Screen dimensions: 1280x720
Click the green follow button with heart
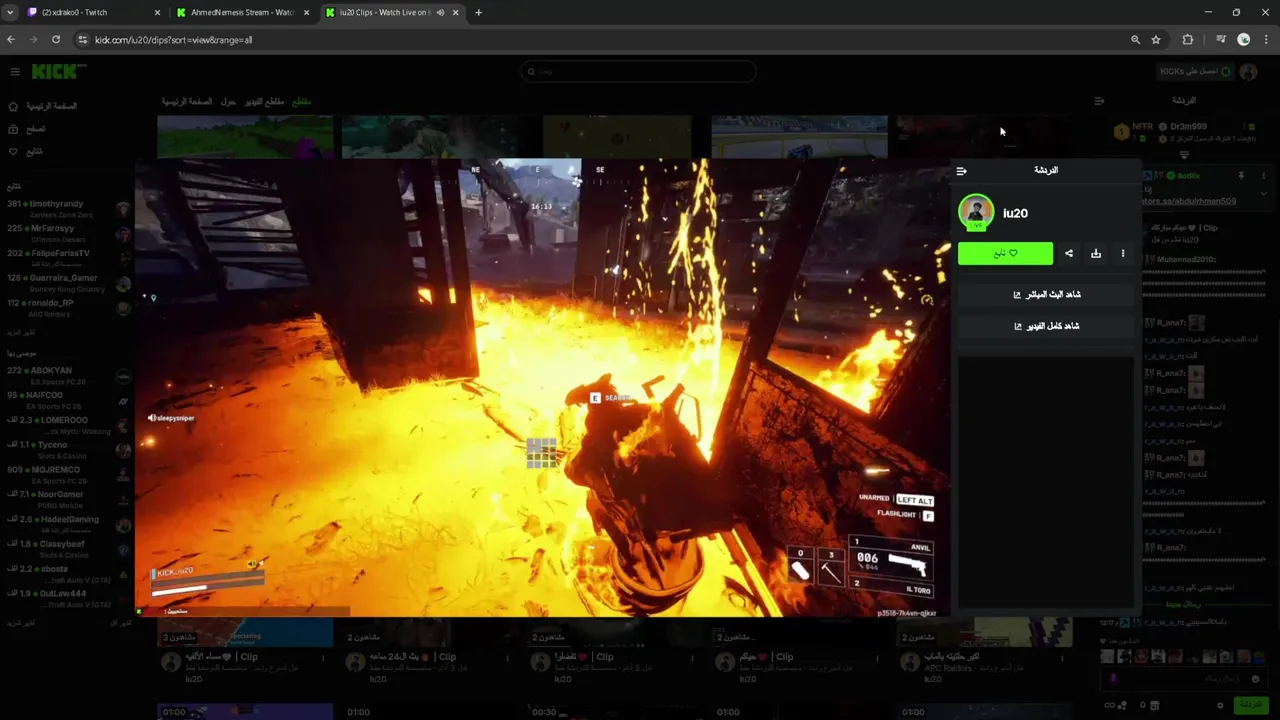click(x=1005, y=254)
